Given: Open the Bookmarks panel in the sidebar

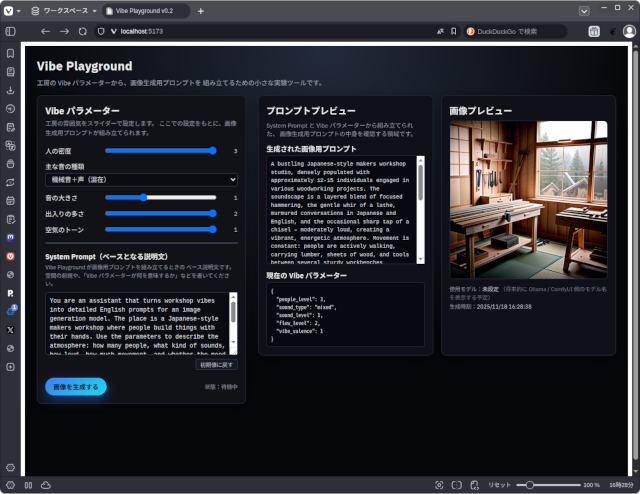Looking at the screenshot, I should 10,53.
